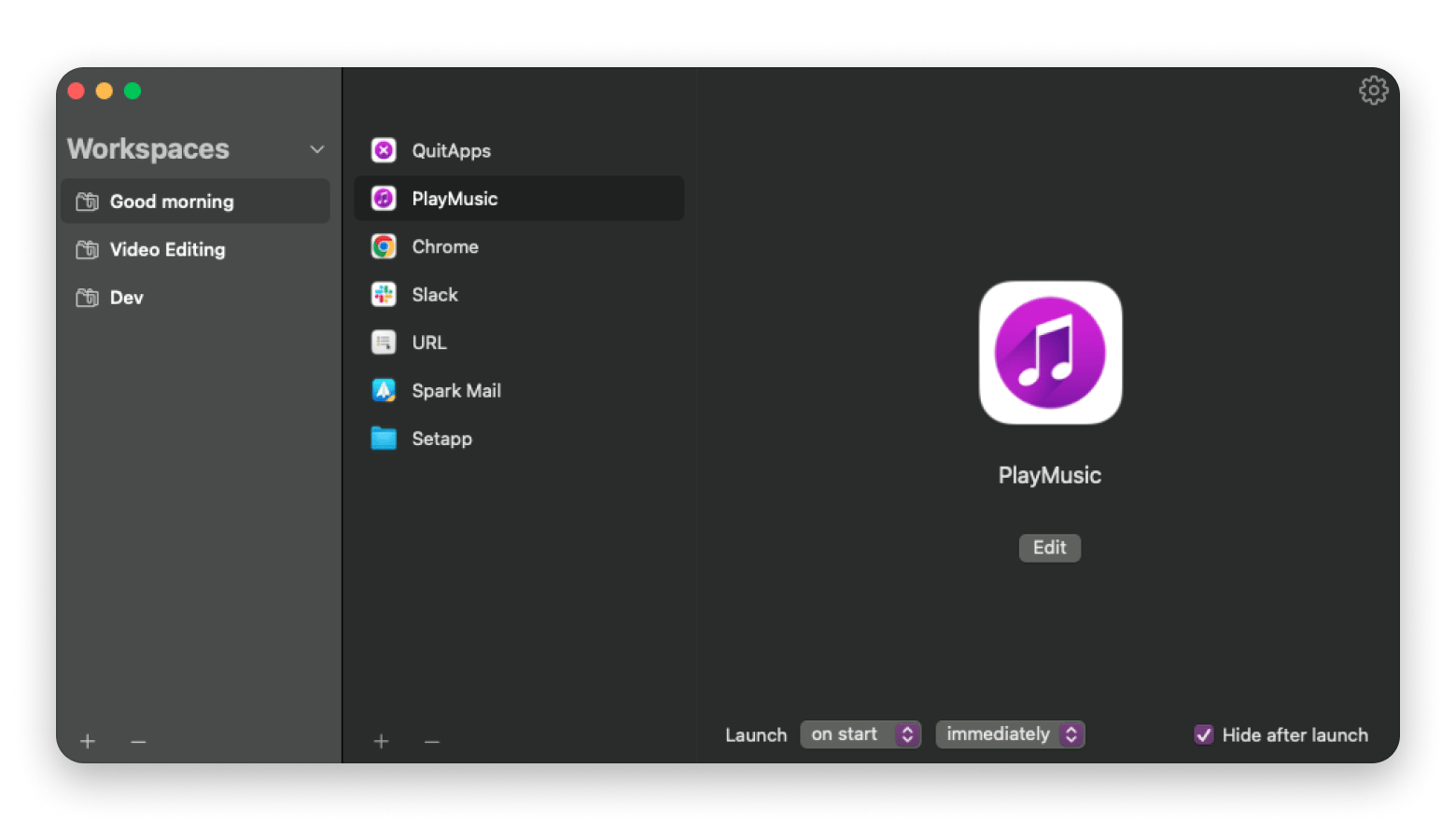1456x838 pixels.
Task: Click the Spark Mail app icon
Action: coord(384,390)
